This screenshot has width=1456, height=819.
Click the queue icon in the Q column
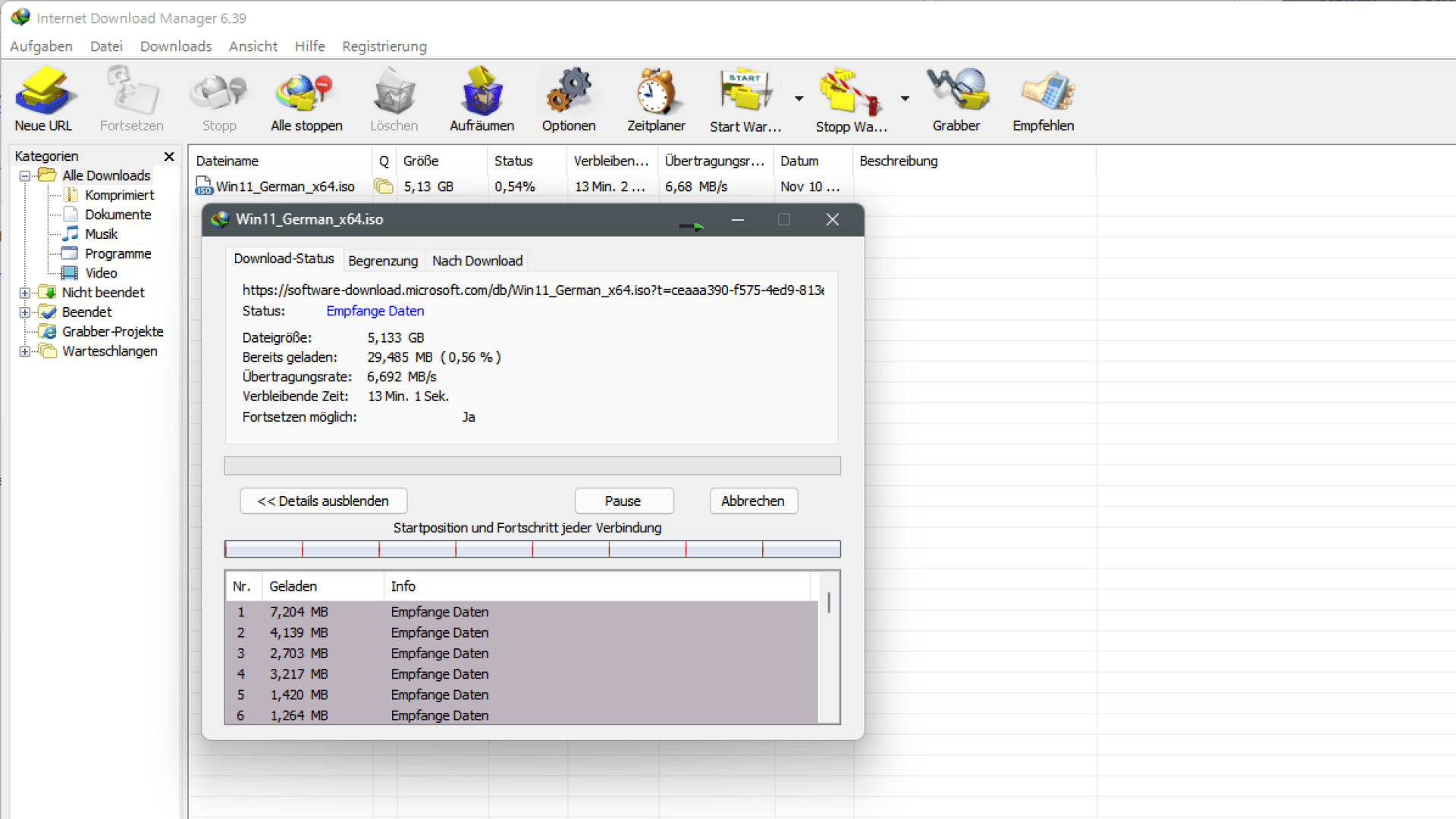pos(384,187)
